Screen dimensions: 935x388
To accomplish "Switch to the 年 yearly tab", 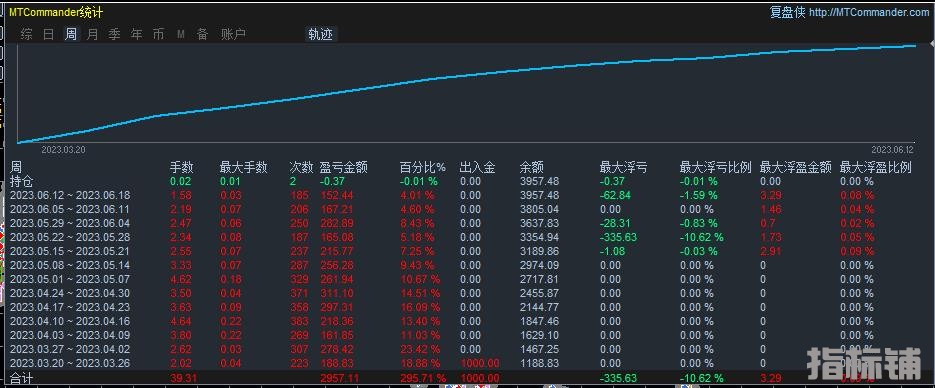I will pos(137,35).
